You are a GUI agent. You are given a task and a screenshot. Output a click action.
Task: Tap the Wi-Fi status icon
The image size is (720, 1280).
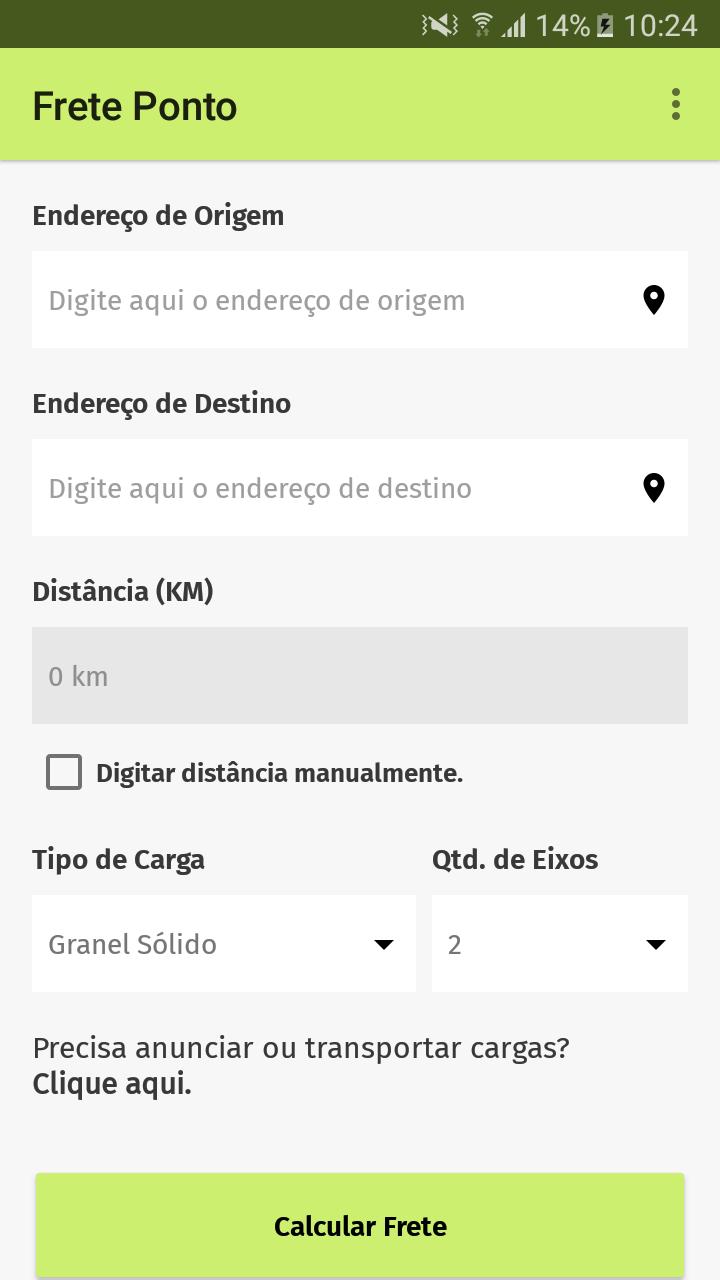(x=482, y=25)
